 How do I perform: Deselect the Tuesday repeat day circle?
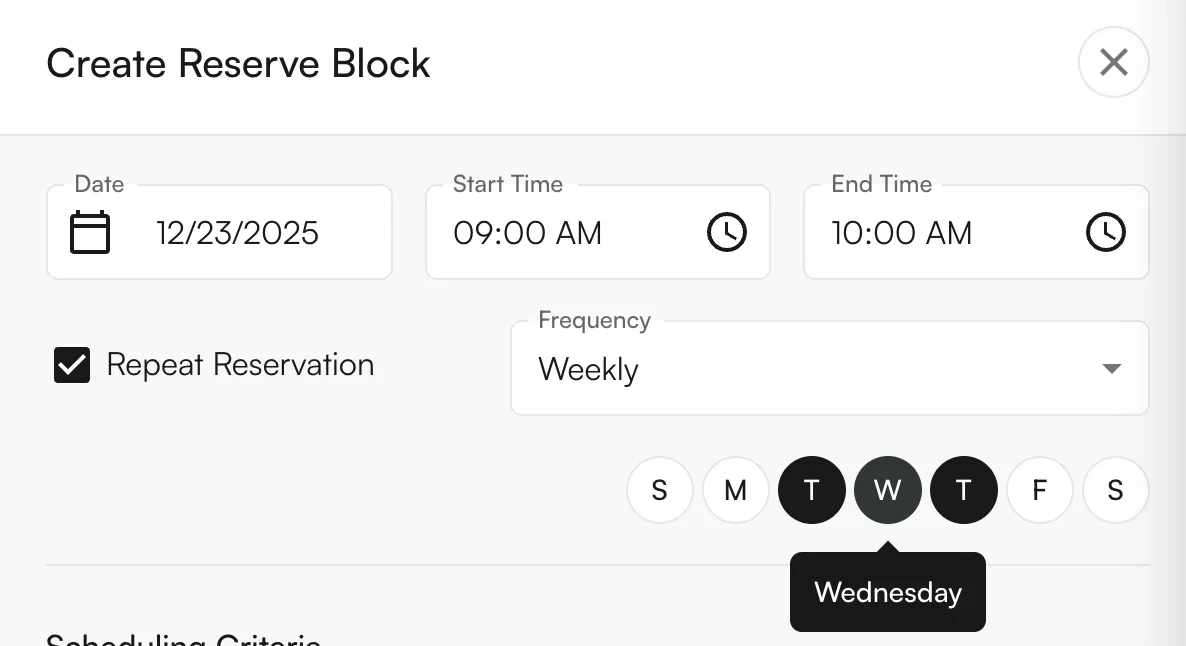tap(811, 490)
